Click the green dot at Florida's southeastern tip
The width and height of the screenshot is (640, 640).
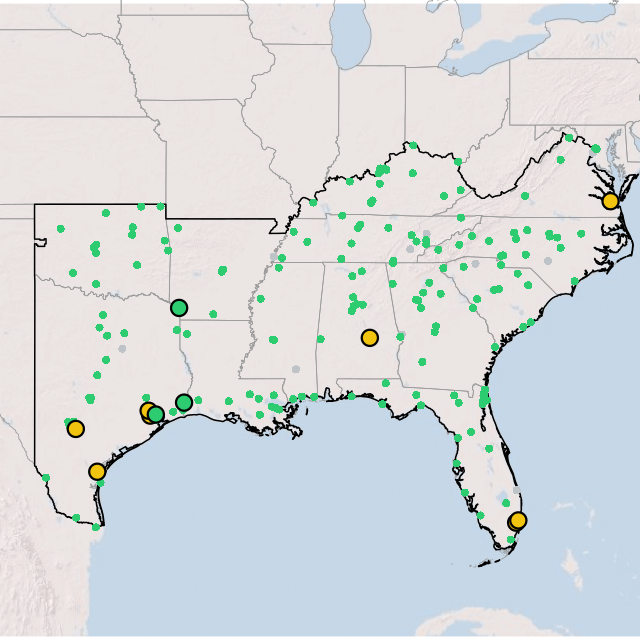(511, 540)
